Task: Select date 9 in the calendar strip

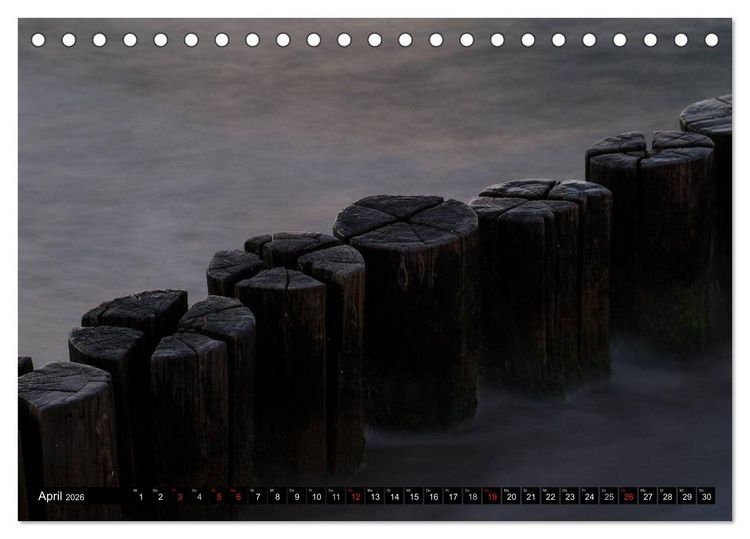Action: click(297, 495)
